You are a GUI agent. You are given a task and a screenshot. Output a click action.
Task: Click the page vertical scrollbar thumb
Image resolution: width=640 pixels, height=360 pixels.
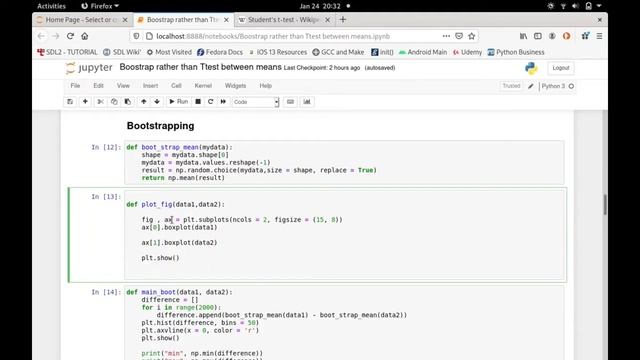[x=604, y=204]
